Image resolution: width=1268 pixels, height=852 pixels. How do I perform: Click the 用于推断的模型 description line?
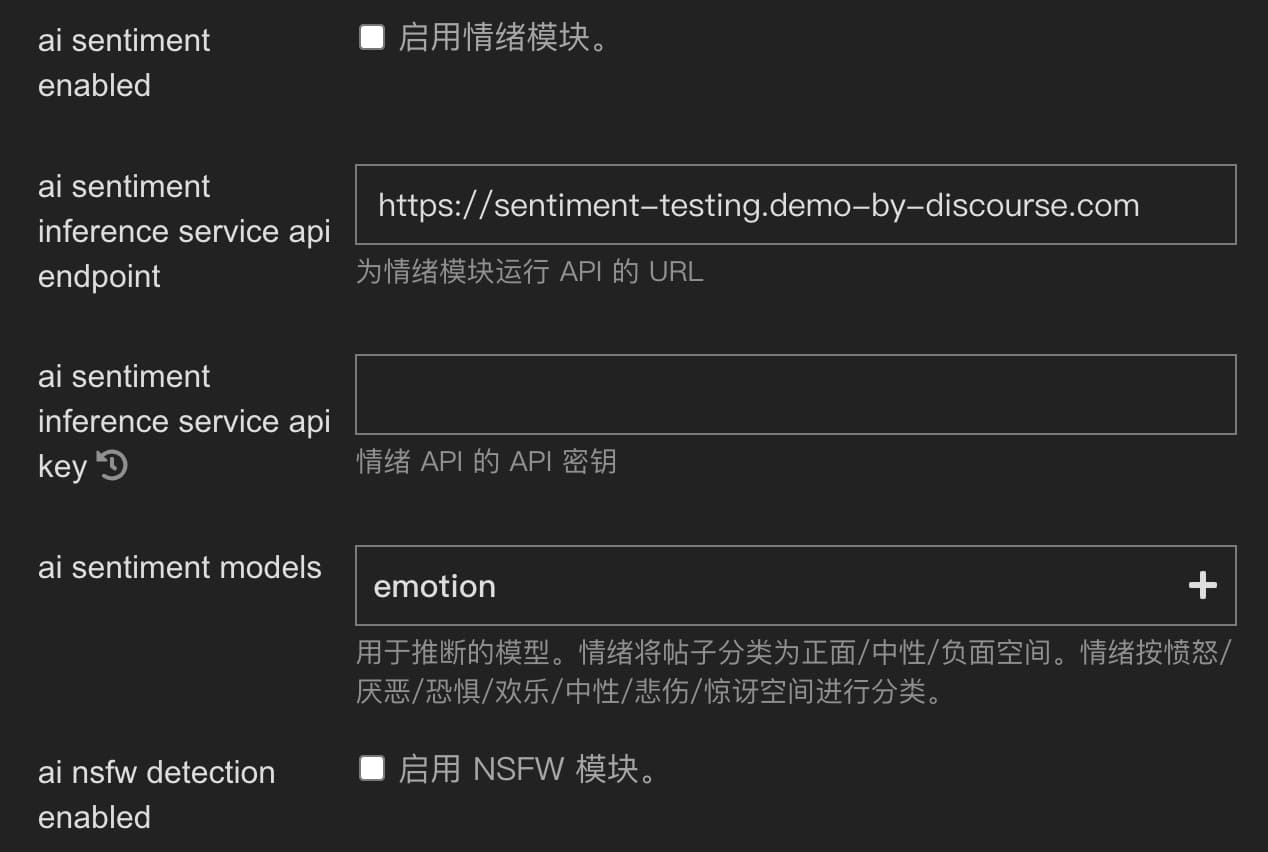[x=795, y=653]
